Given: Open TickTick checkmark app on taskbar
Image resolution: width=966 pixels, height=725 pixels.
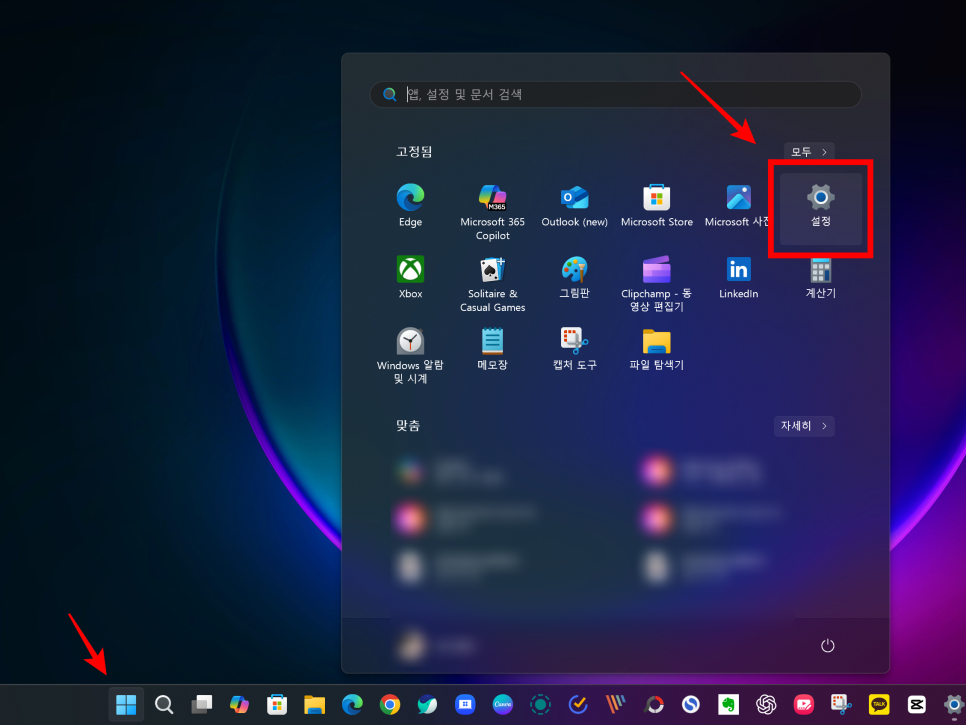Looking at the screenshot, I should pos(578,704).
